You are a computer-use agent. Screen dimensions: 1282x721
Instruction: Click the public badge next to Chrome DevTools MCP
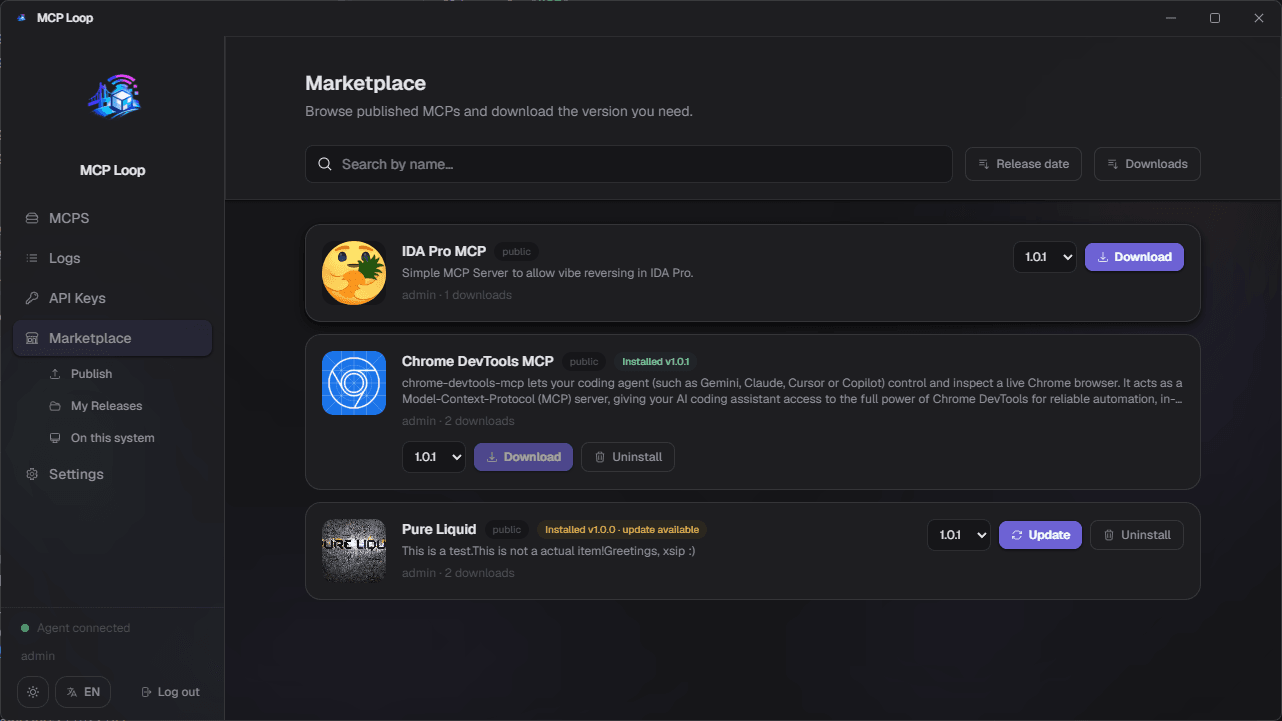coord(584,362)
